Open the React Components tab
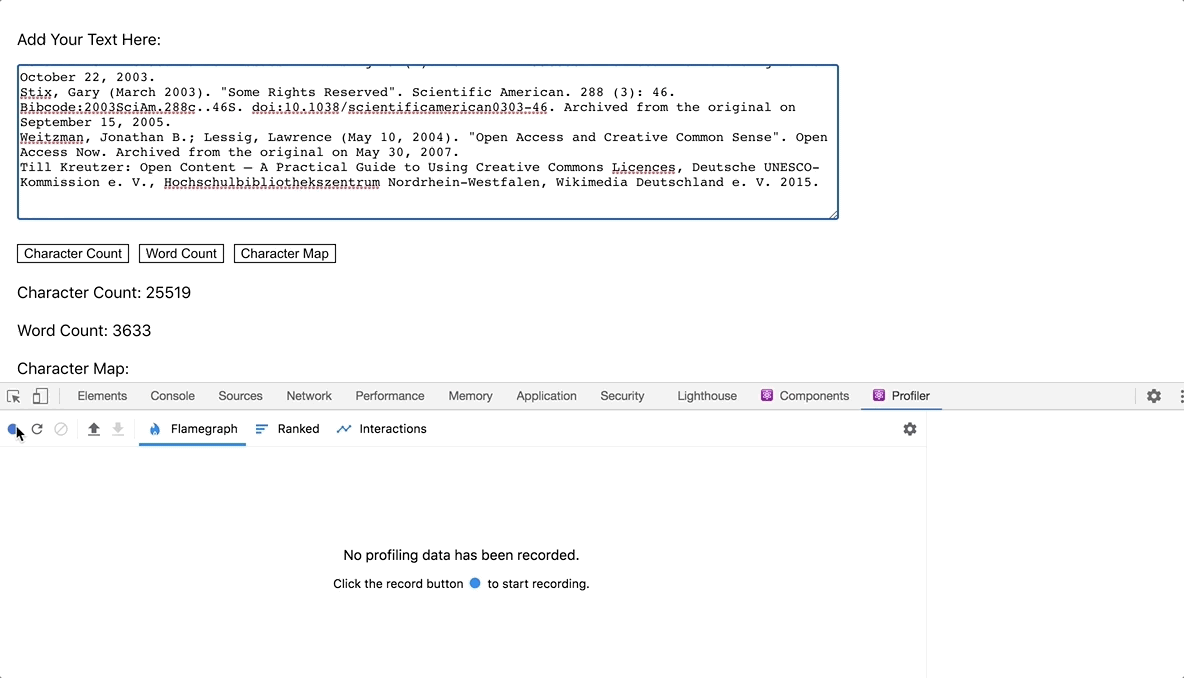The height and width of the screenshot is (678, 1184). coord(805,396)
